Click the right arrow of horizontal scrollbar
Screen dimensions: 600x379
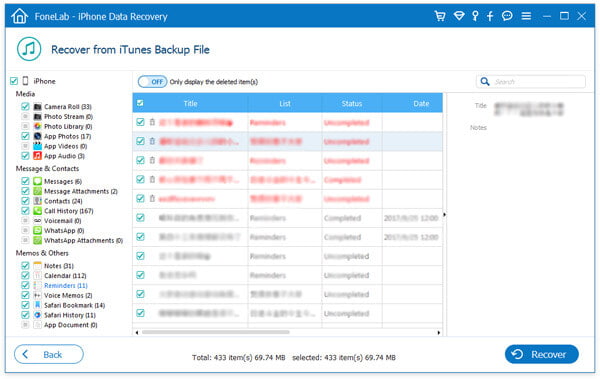click(x=439, y=333)
